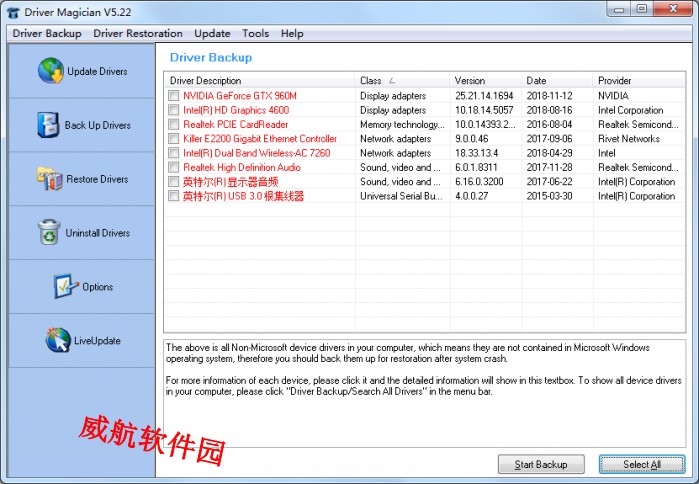
Task: Click the Options checkmark icon
Action: click(x=66, y=286)
